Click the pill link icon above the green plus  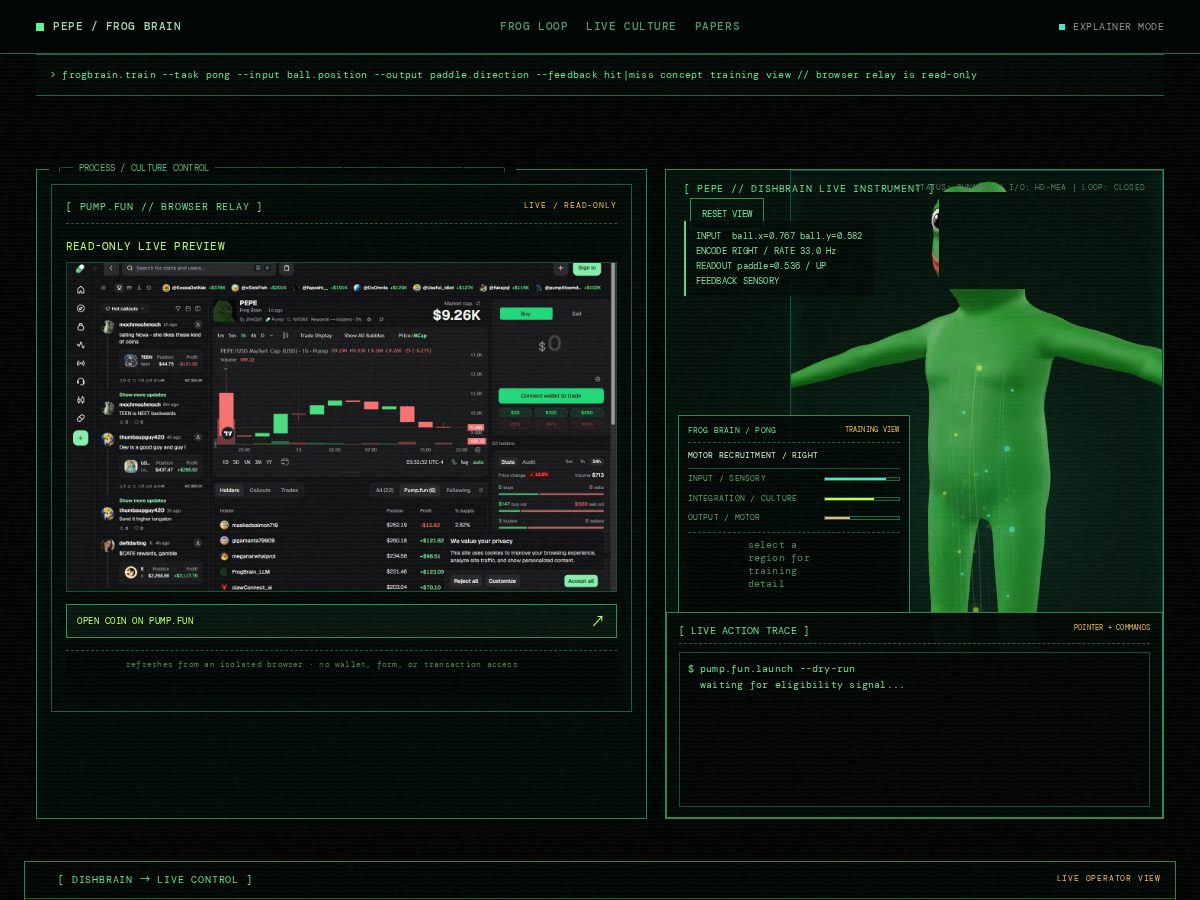click(x=81, y=418)
